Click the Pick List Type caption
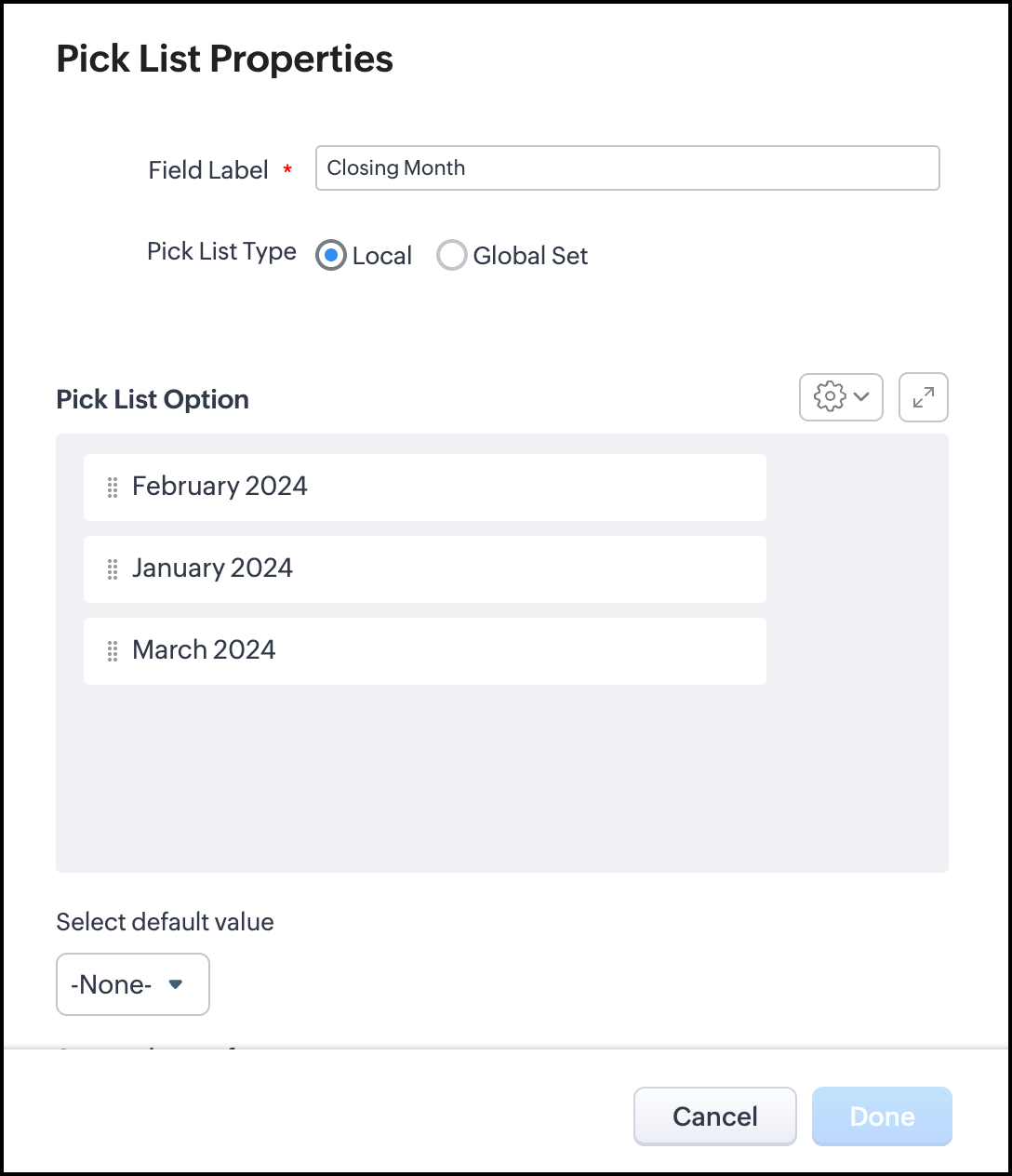The width and height of the screenshot is (1012, 1176). (221, 252)
